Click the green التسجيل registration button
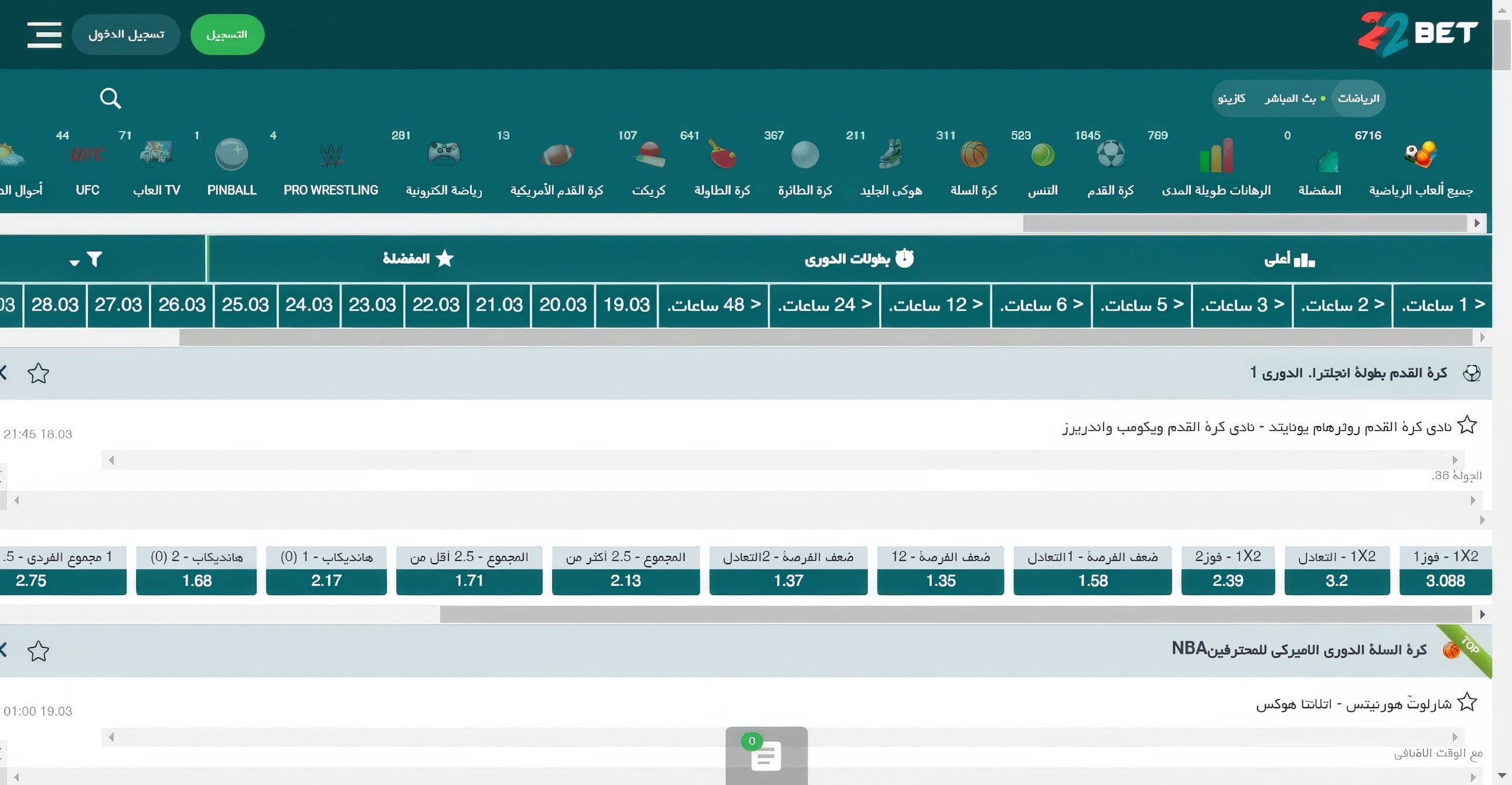 tap(227, 35)
